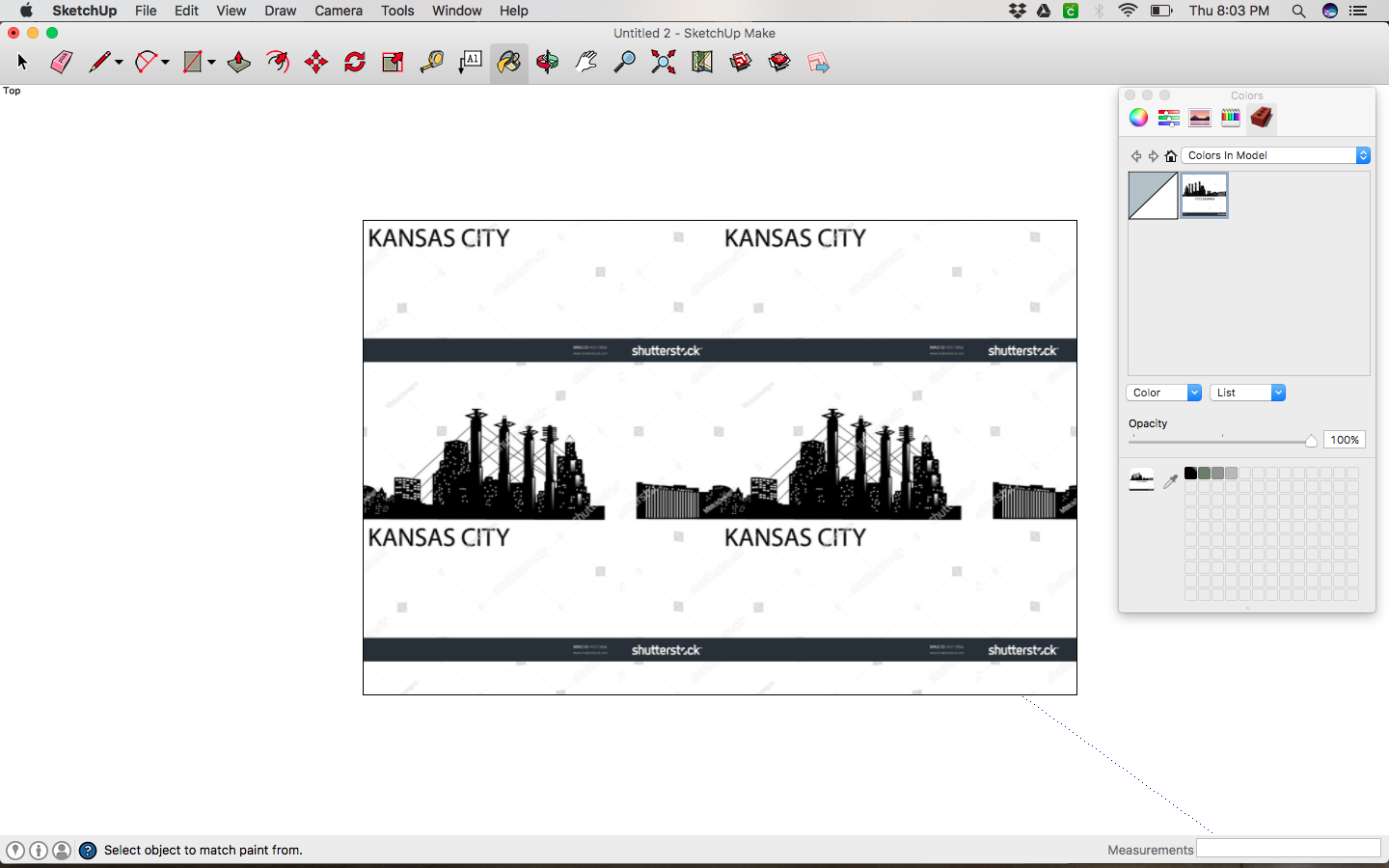The height and width of the screenshot is (868, 1389).
Task: Click the Opacity slider handle
Action: pos(1311,441)
